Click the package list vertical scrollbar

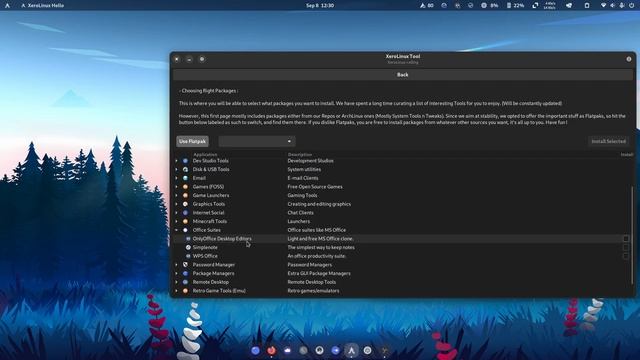pyautogui.click(x=632, y=236)
